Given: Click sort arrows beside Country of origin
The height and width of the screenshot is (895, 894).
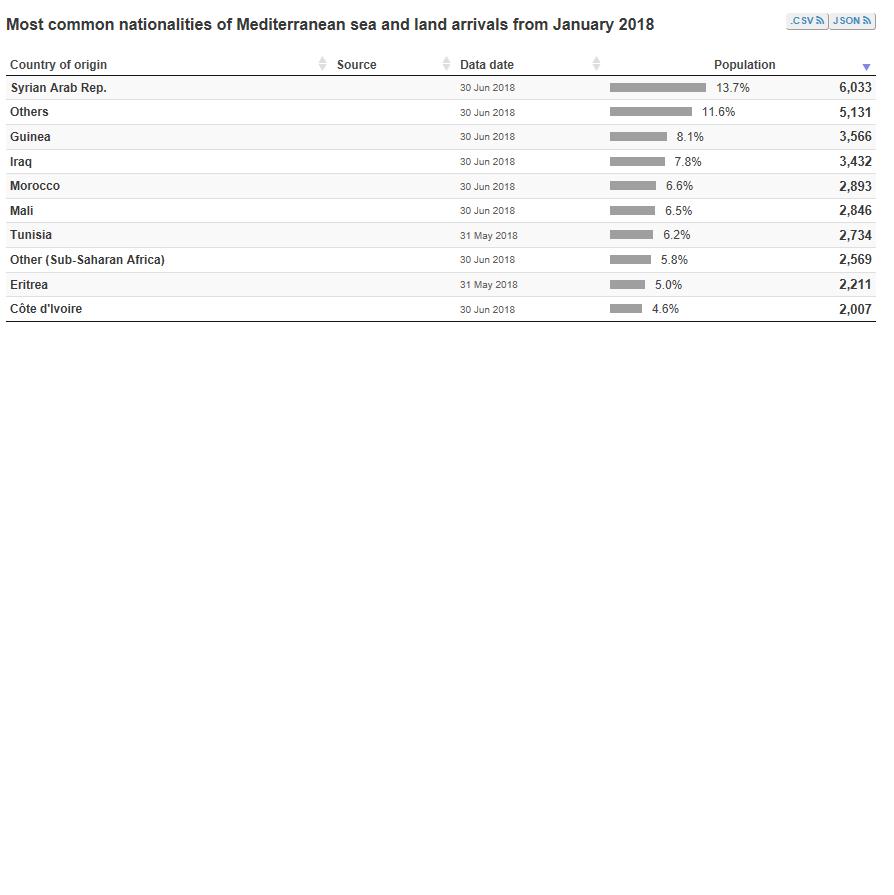Looking at the screenshot, I should click(x=322, y=64).
